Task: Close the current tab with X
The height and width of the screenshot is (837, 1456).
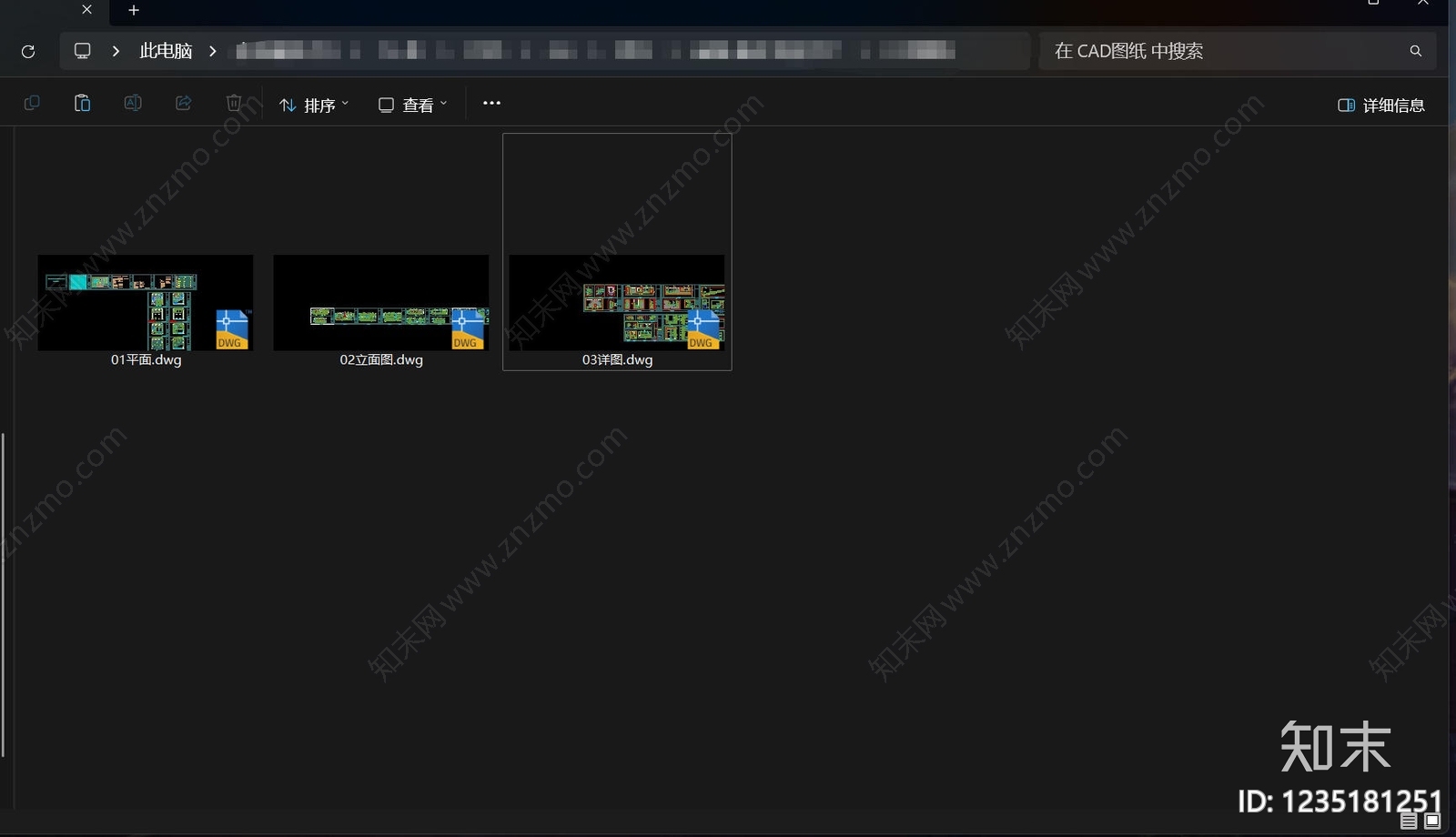Action: pos(86,9)
